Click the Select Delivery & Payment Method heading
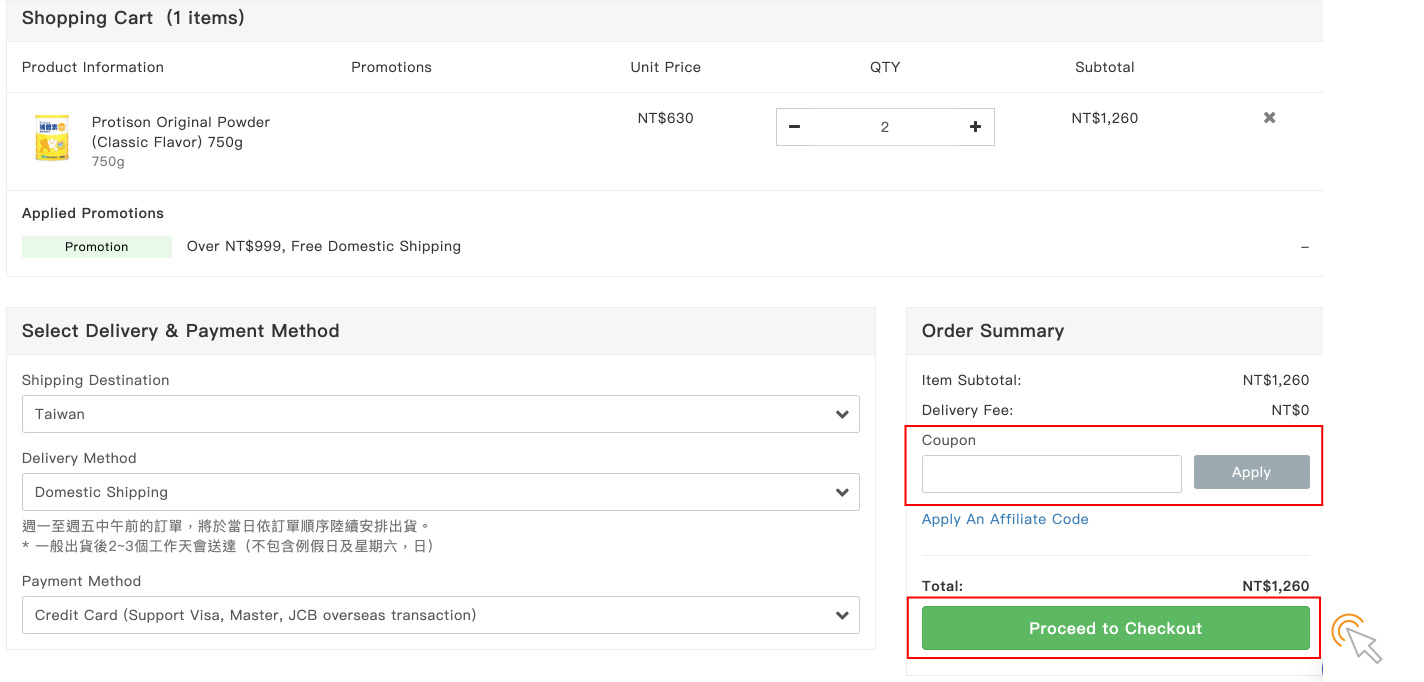Screen dimensions: 1424x682 [x=181, y=331]
